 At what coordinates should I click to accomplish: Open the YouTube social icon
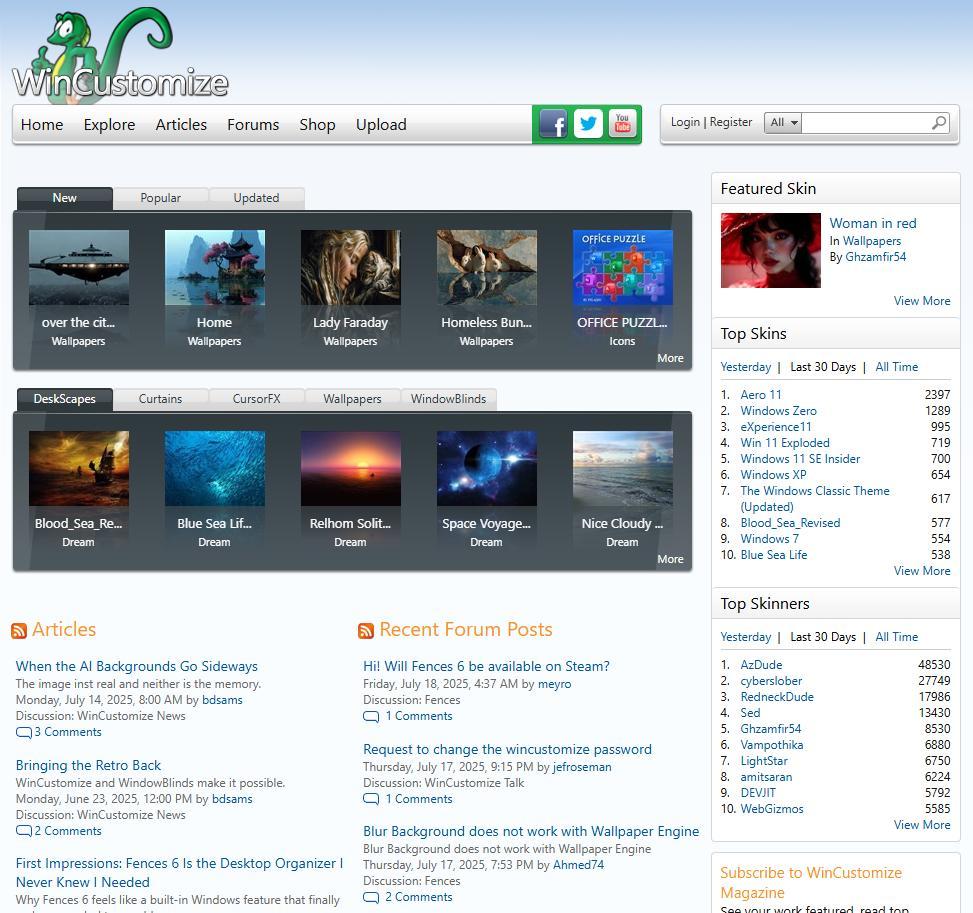[x=622, y=124]
